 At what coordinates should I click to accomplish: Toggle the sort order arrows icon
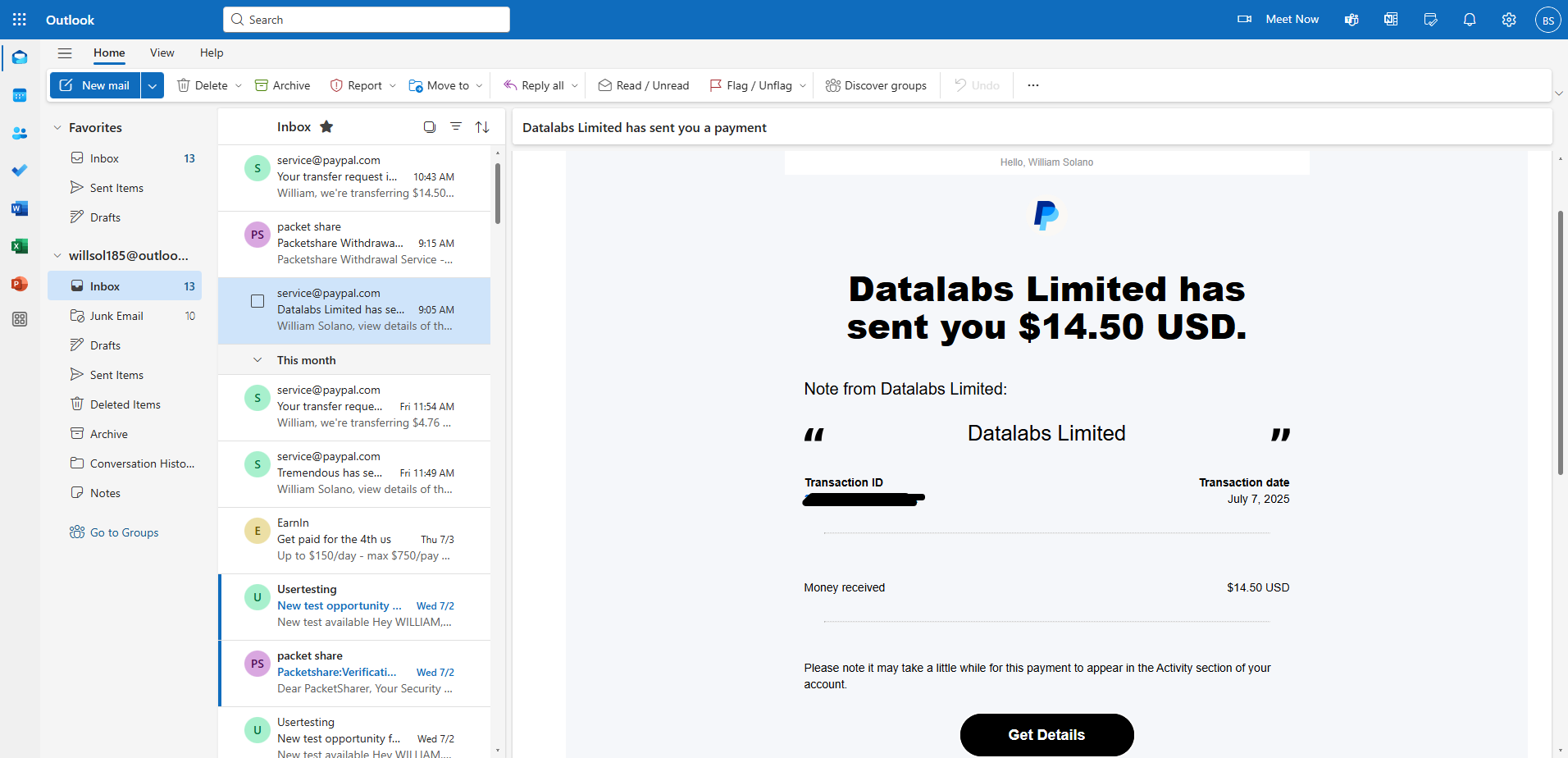tap(482, 126)
